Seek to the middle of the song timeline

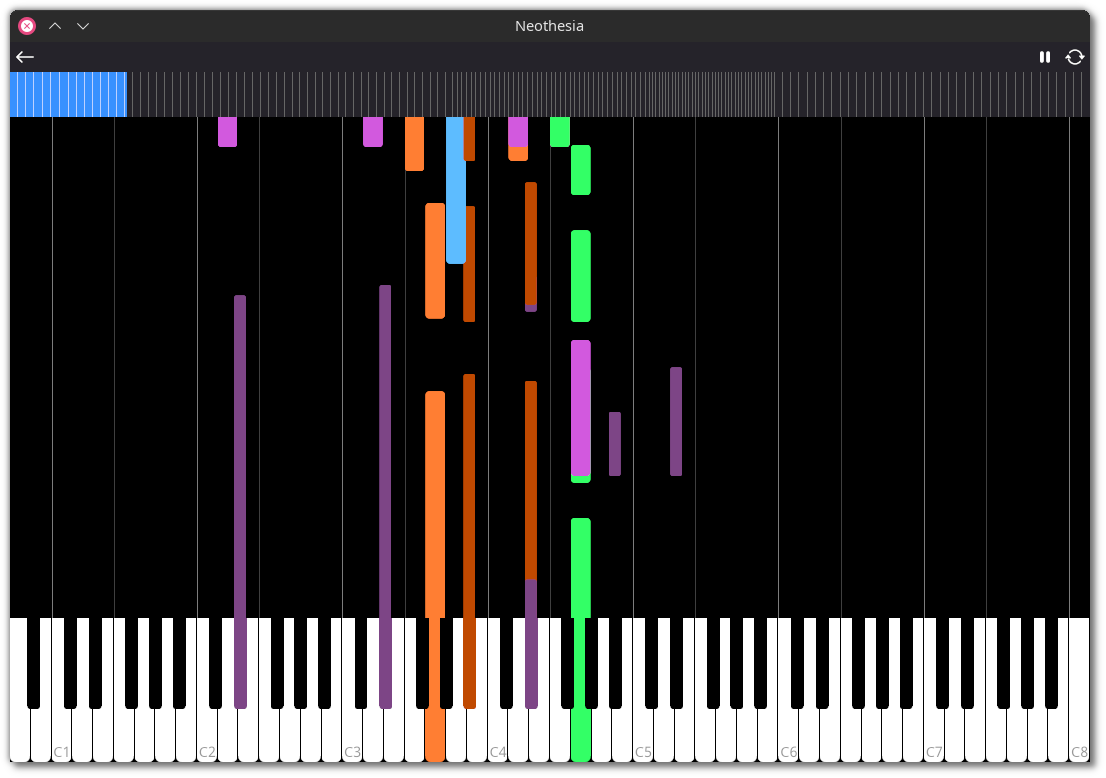[x=550, y=95]
